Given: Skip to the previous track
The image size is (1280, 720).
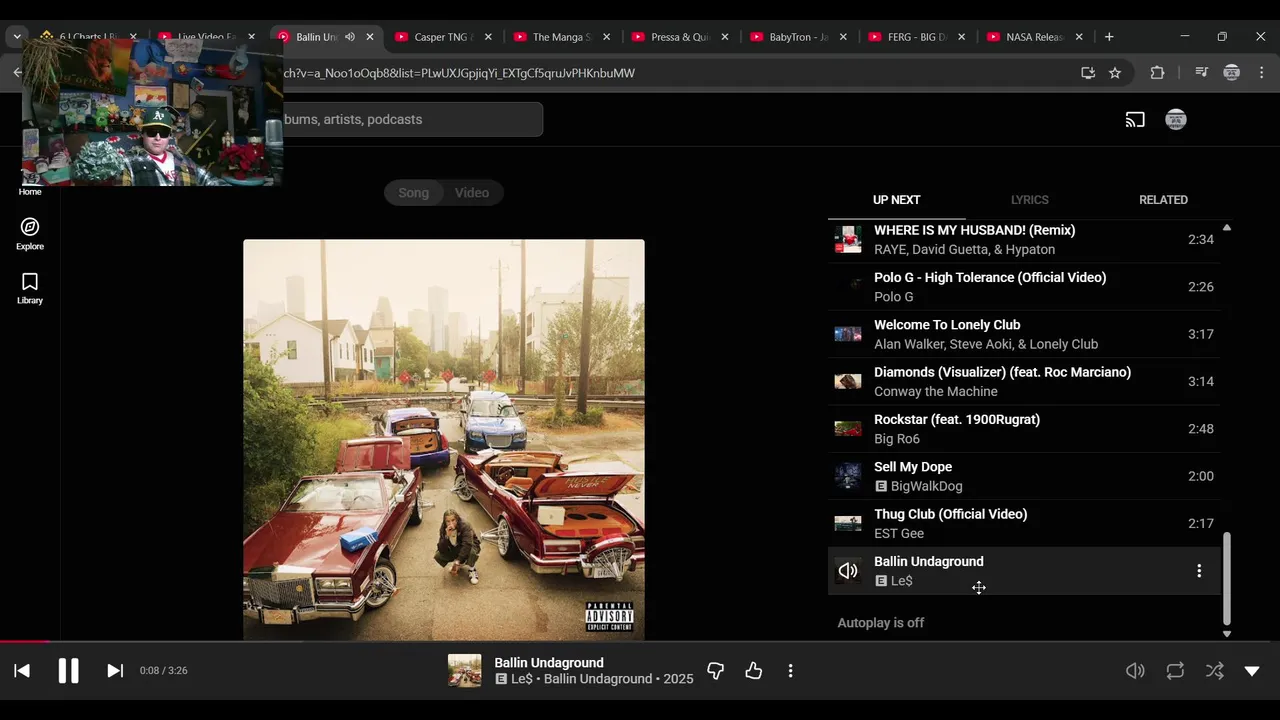Looking at the screenshot, I should click(22, 671).
